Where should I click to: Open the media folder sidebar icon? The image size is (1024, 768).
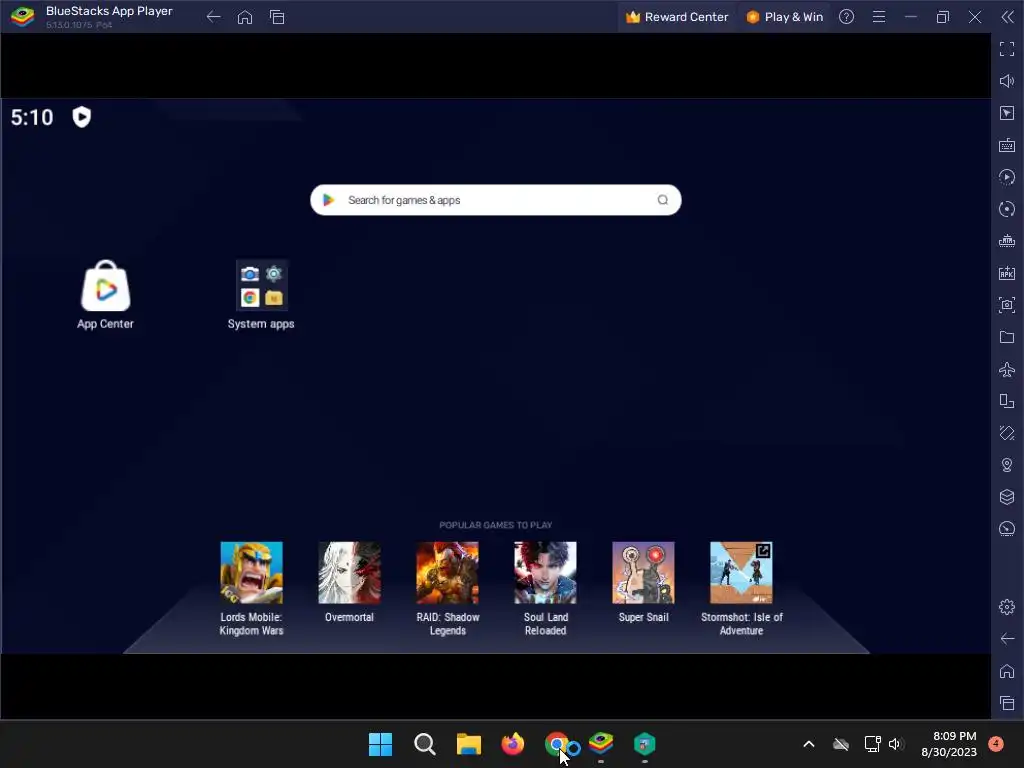coord(1007,337)
